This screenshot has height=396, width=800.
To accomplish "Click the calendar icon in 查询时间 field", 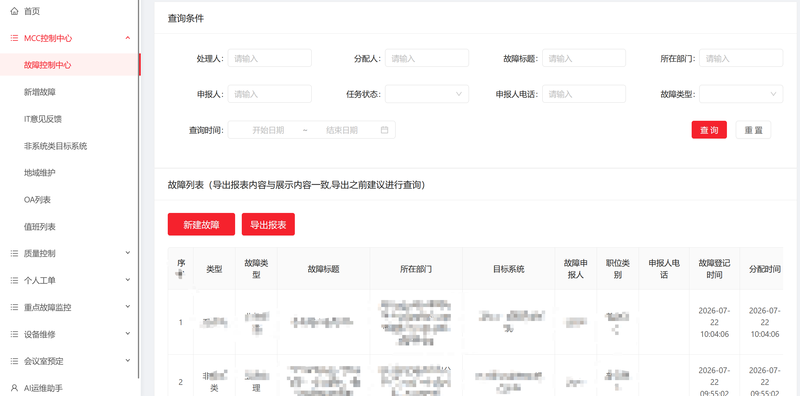I will [384, 130].
